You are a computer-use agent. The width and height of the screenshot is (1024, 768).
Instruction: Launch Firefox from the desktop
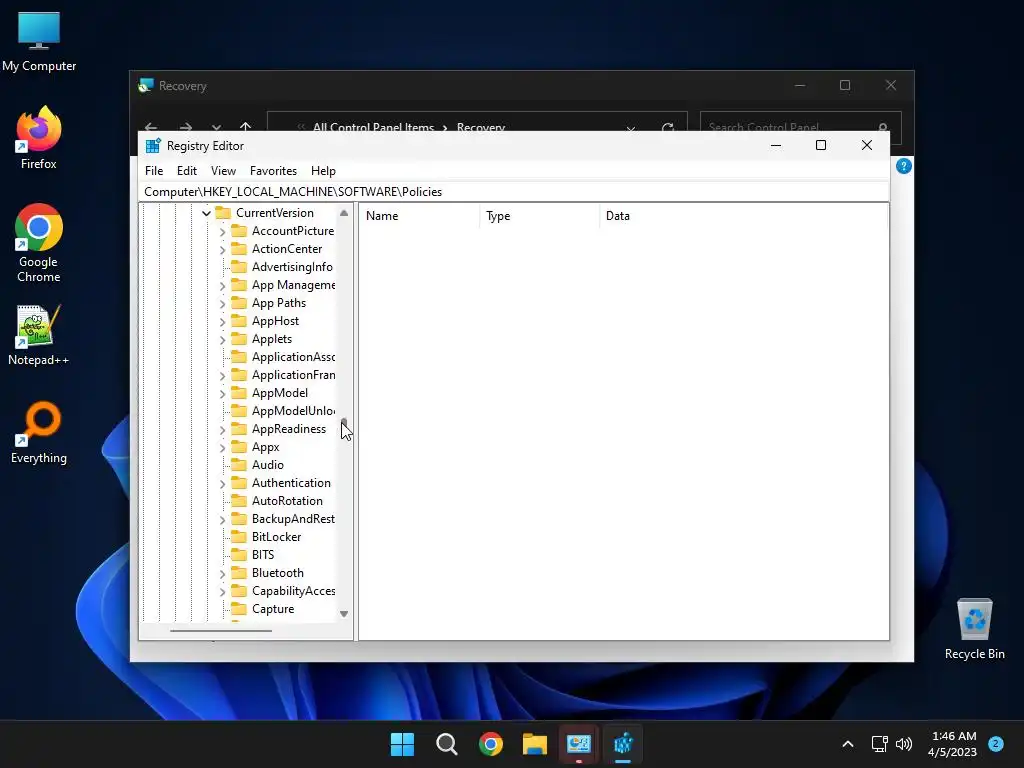(x=39, y=138)
